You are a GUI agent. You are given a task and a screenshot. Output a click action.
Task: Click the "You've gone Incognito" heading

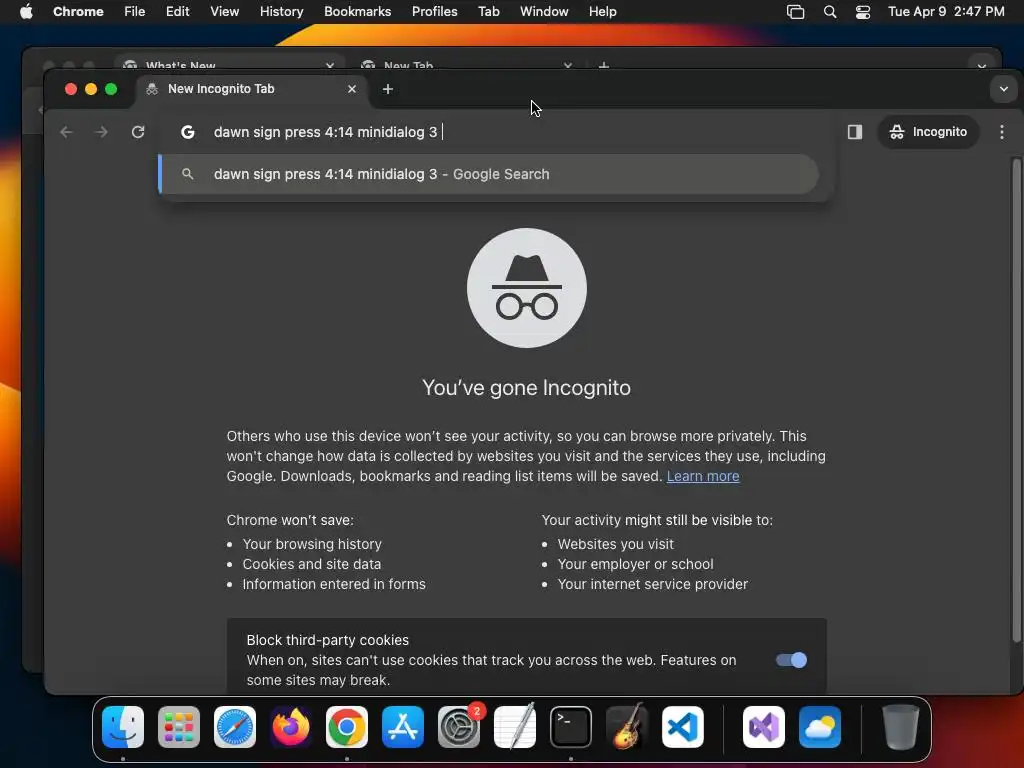[526, 388]
